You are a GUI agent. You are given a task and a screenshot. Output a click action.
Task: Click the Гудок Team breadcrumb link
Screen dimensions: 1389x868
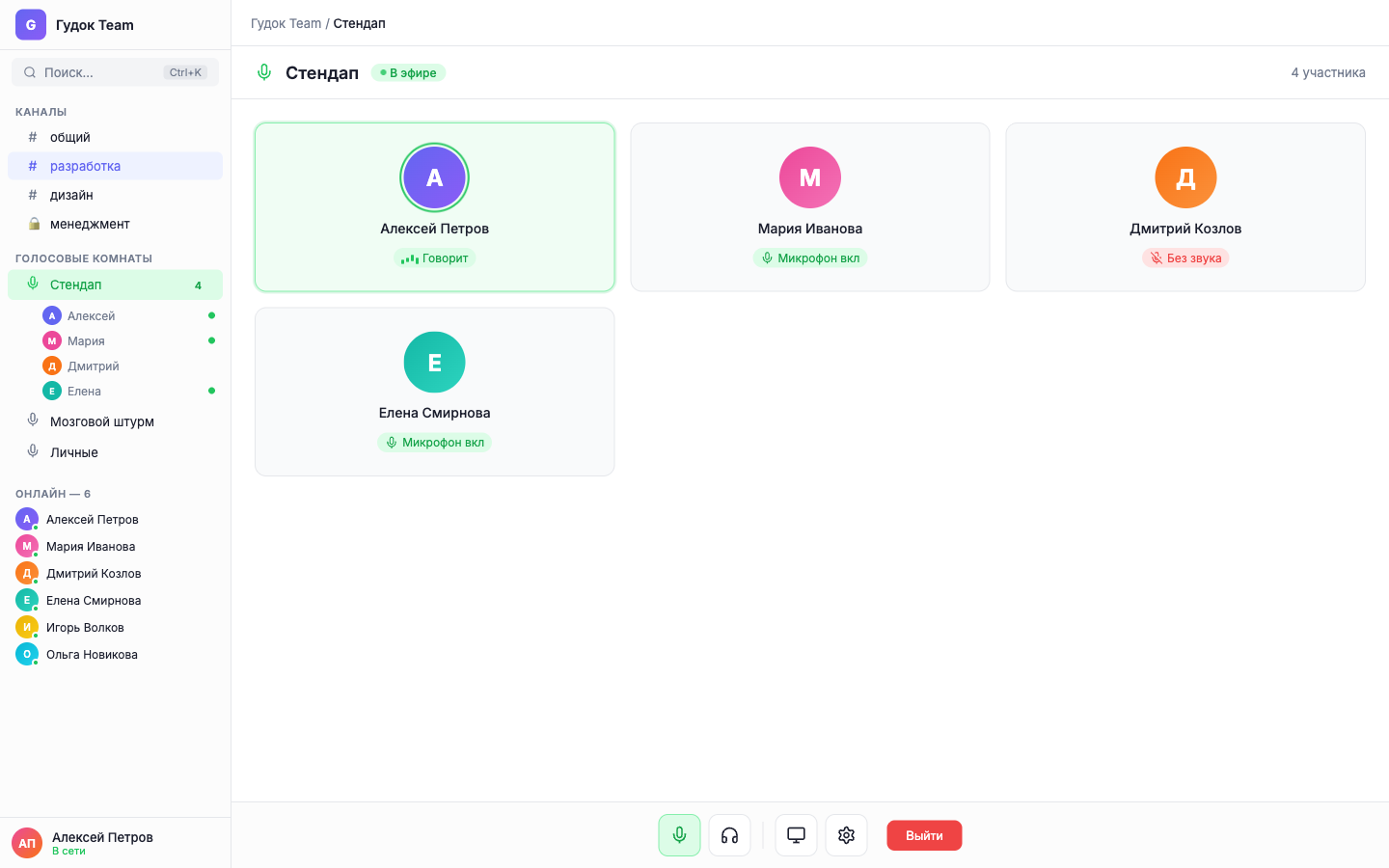286,23
